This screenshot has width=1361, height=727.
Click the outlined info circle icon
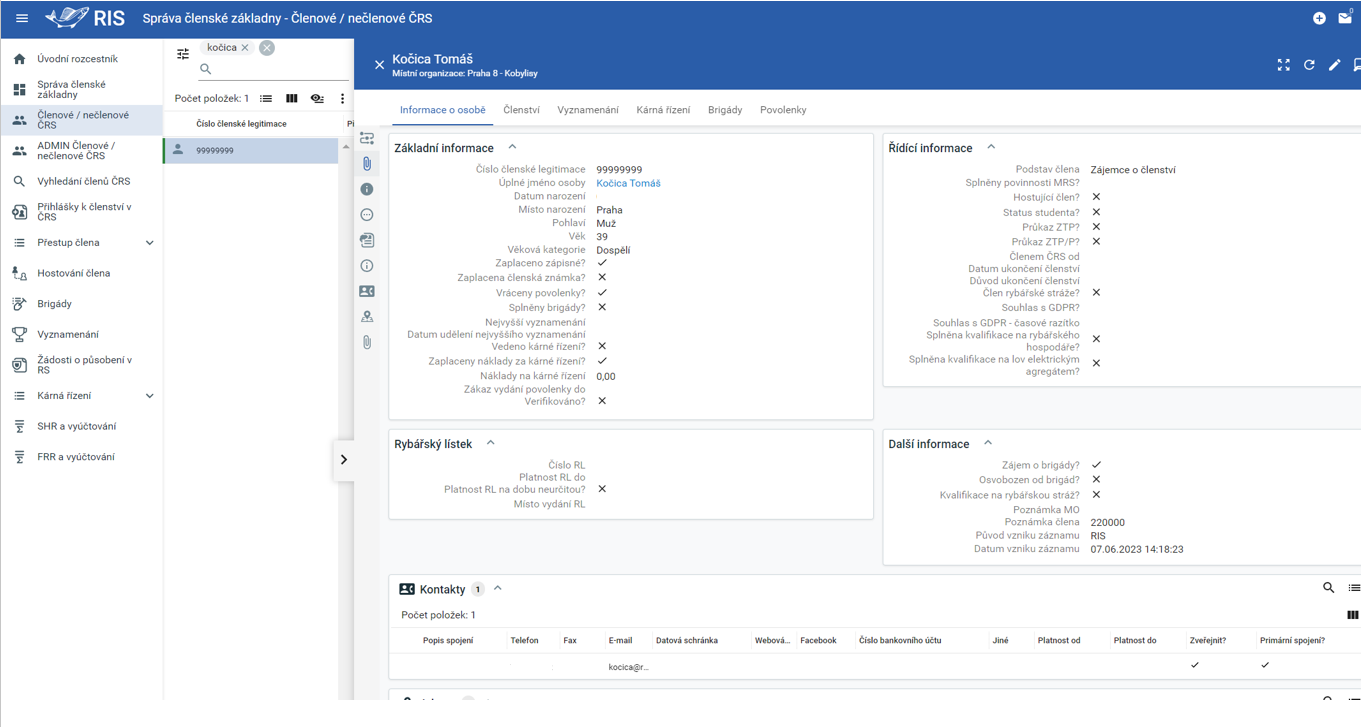[x=367, y=265]
